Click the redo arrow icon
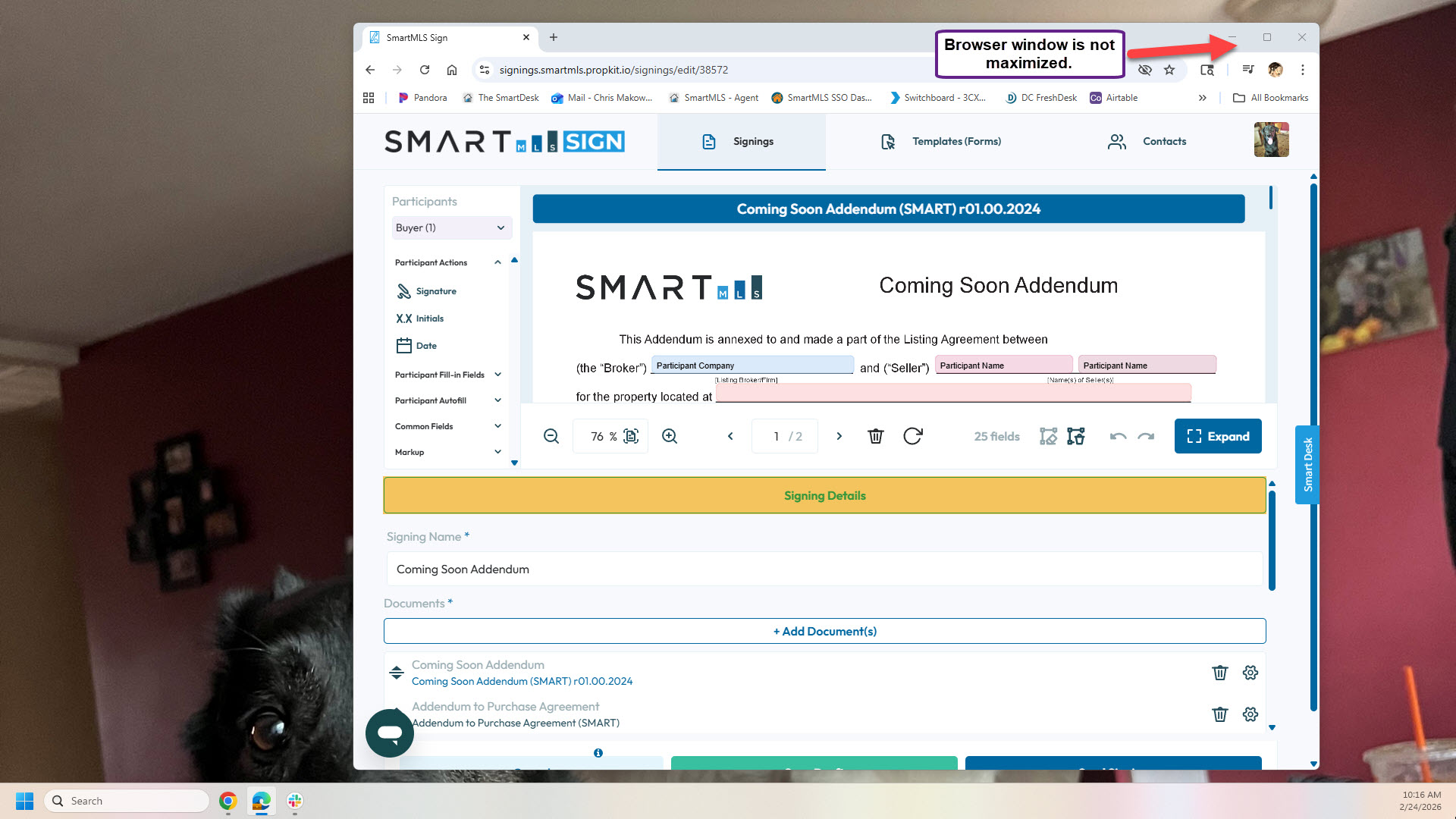 point(1146,436)
